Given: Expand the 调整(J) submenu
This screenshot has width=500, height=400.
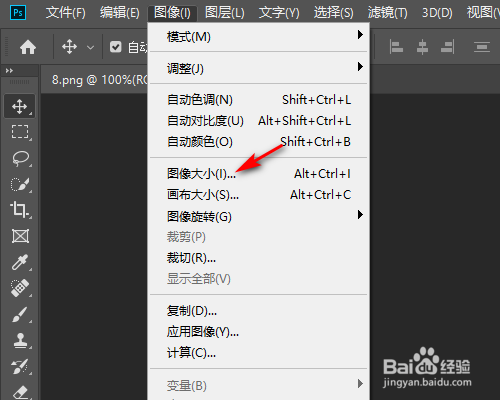Looking at the screenshot, I should 258,68.
